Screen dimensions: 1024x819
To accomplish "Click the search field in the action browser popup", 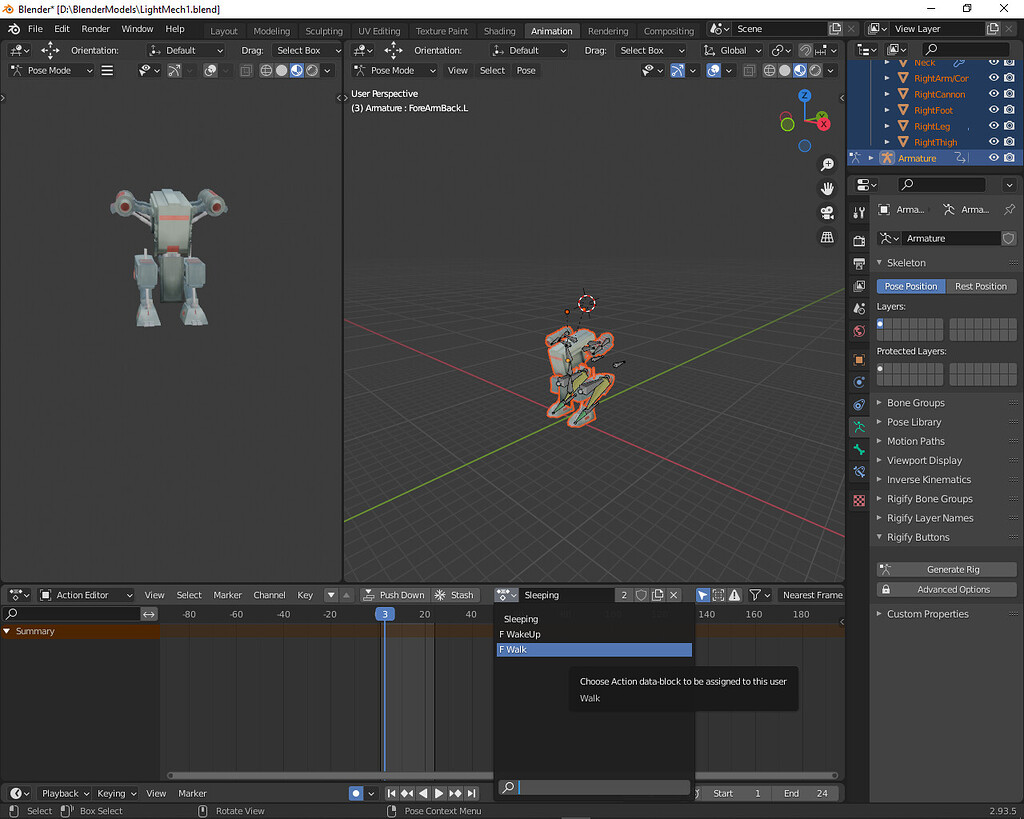I will (x=594, y=787).
